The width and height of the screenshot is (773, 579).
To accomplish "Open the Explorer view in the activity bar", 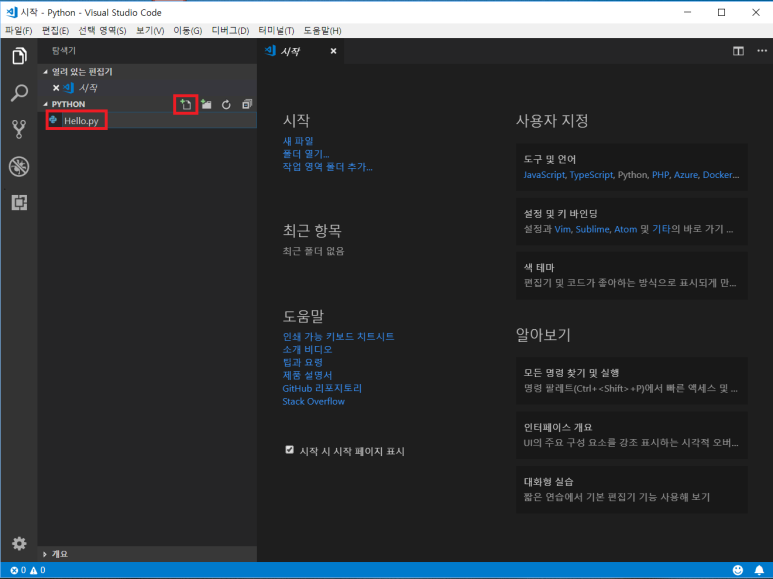I will tap(19, 56).
